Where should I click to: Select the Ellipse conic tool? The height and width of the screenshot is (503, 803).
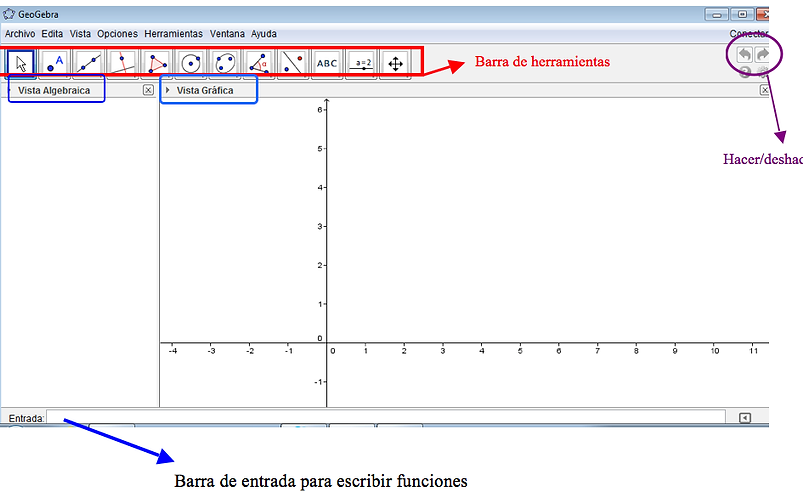pos(225,64)
